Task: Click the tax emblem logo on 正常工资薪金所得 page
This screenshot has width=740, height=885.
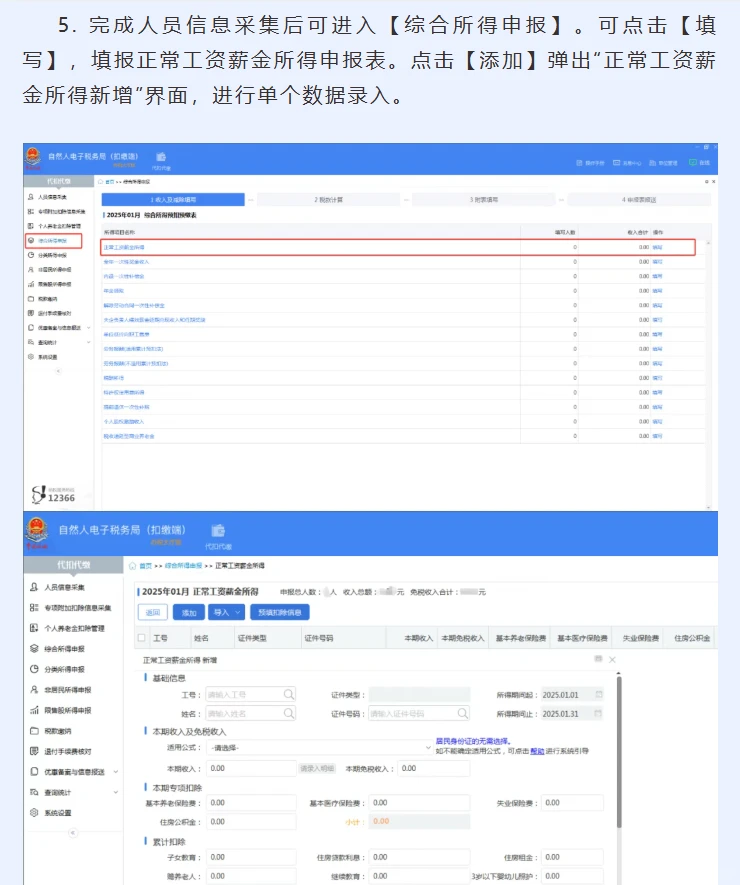Action: (x=37, y=532)
